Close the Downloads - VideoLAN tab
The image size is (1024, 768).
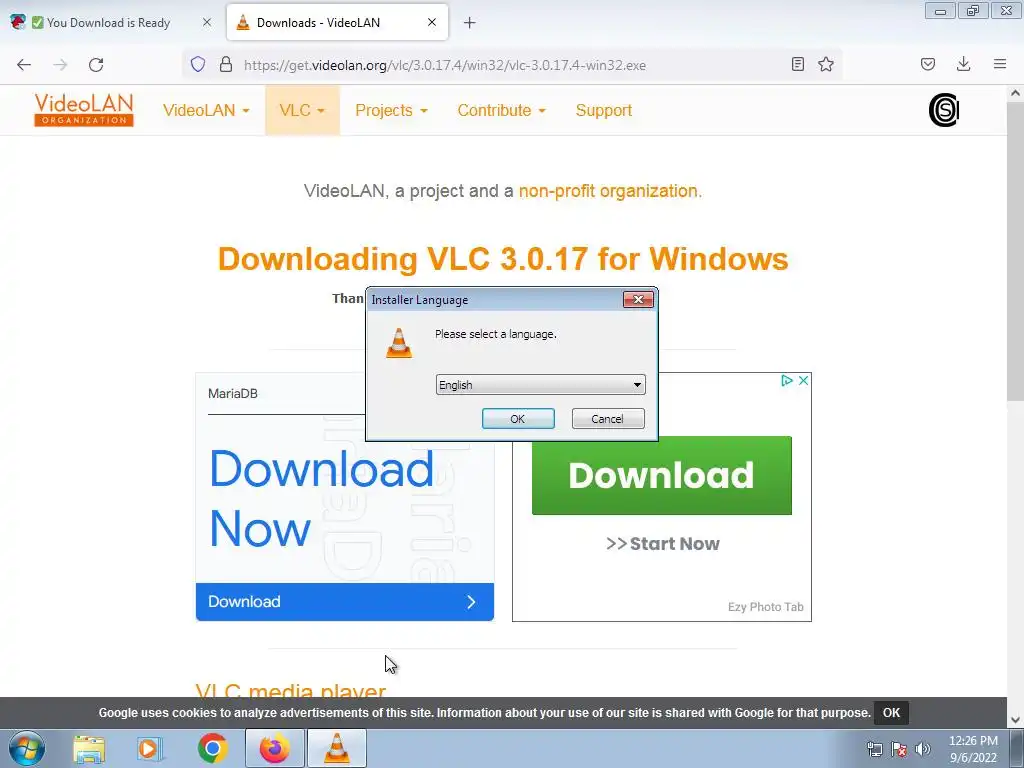tap(432, 22)
